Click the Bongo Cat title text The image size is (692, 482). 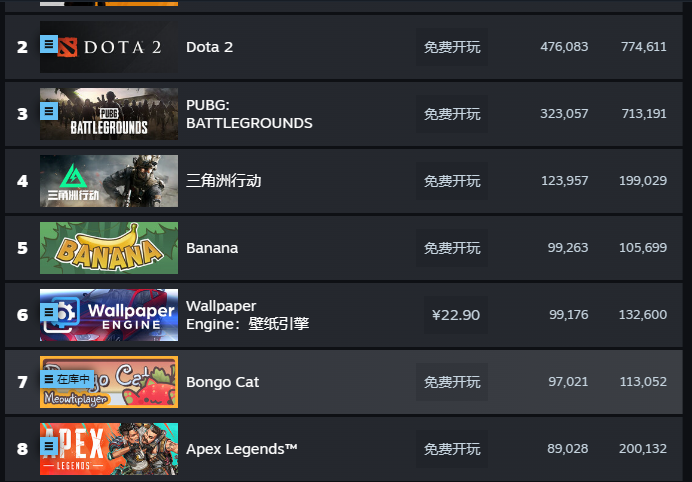[x=222, y=382]
